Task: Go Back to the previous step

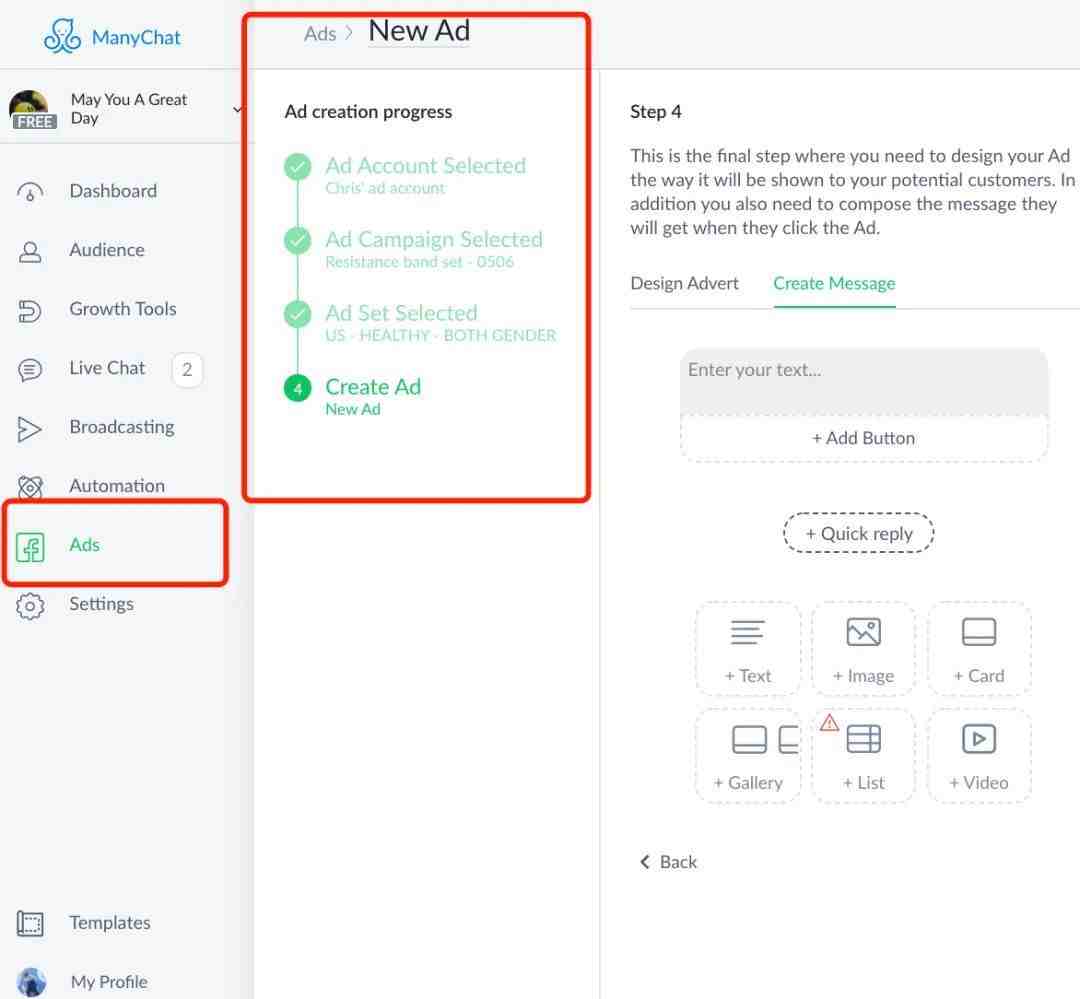Action: [x=668, y=862]
